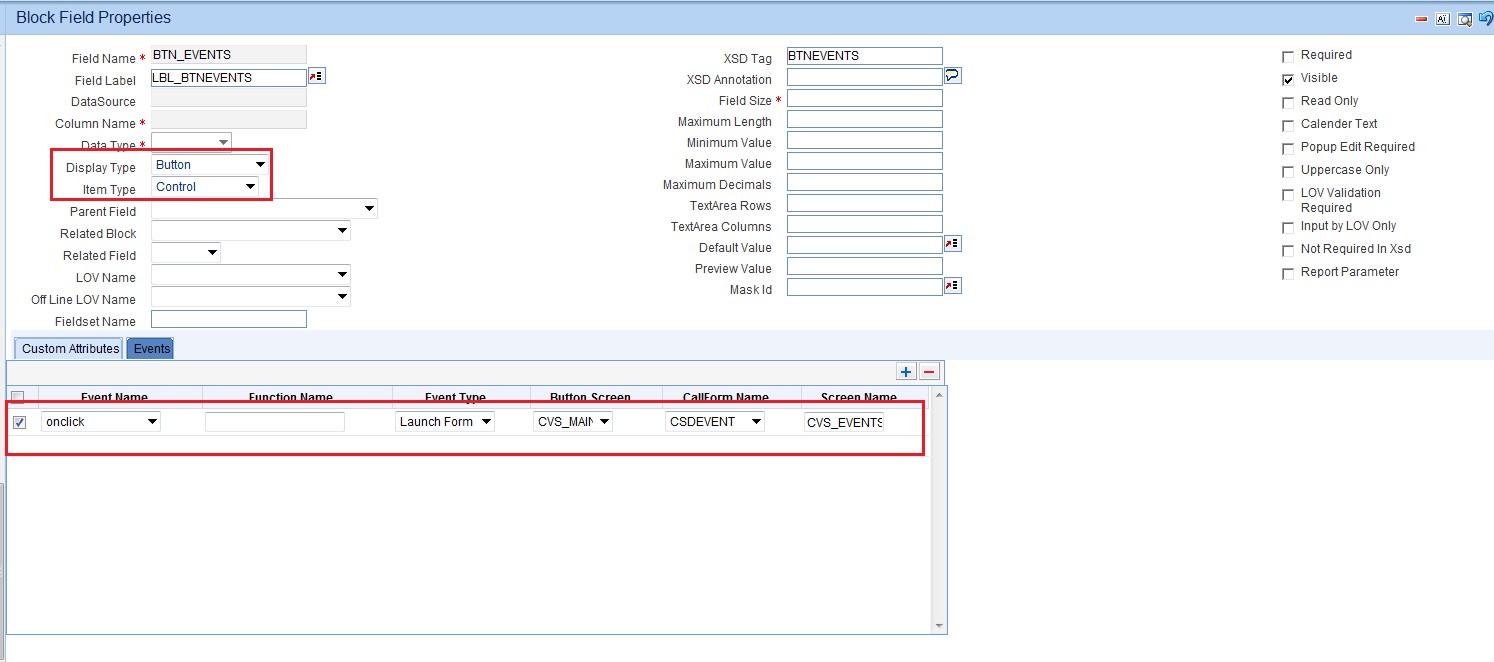Open the CSDEVENT CallForm Name dropdown

715,422
